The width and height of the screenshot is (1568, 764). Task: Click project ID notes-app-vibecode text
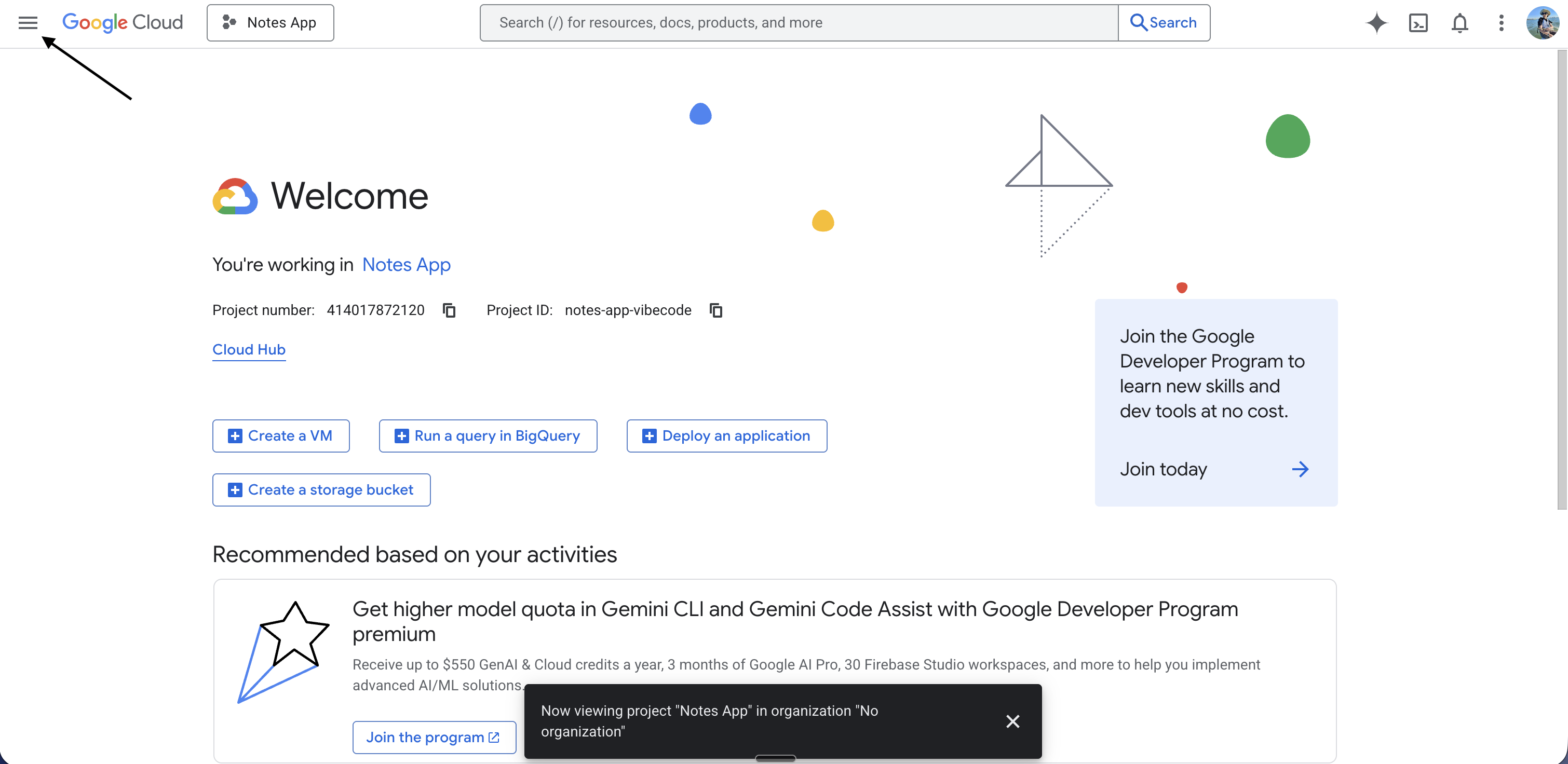[x=628, y=310]
